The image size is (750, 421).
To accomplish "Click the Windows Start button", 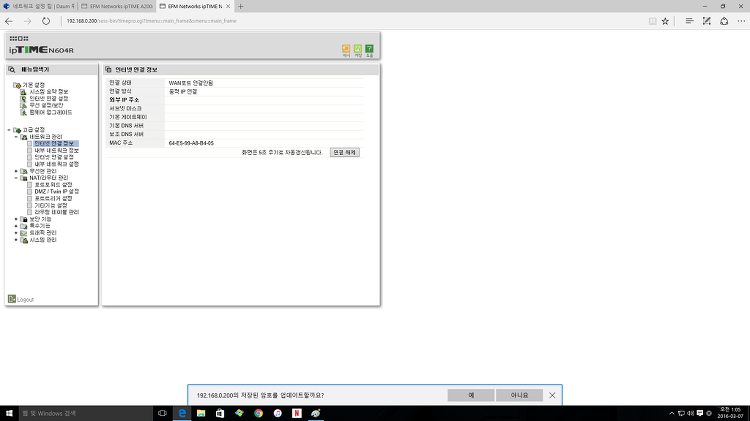I will (x=9, y=413).
